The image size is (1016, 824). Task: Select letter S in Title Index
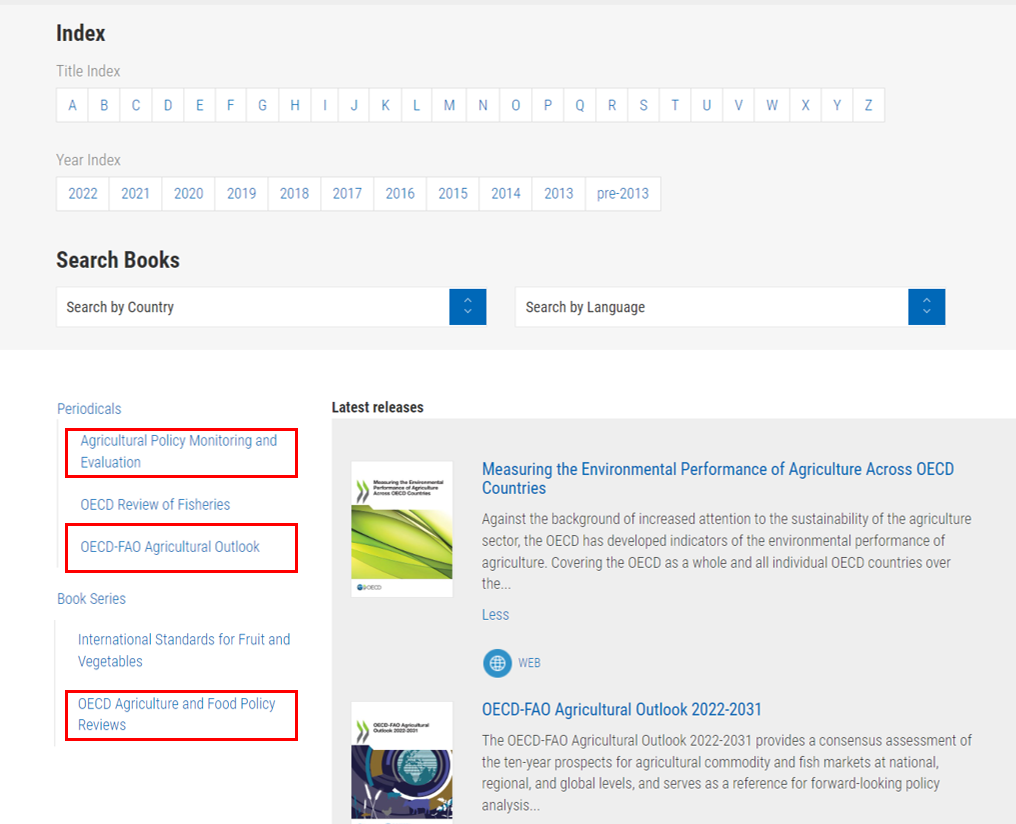pyautogui.click(x=643, y=105)
